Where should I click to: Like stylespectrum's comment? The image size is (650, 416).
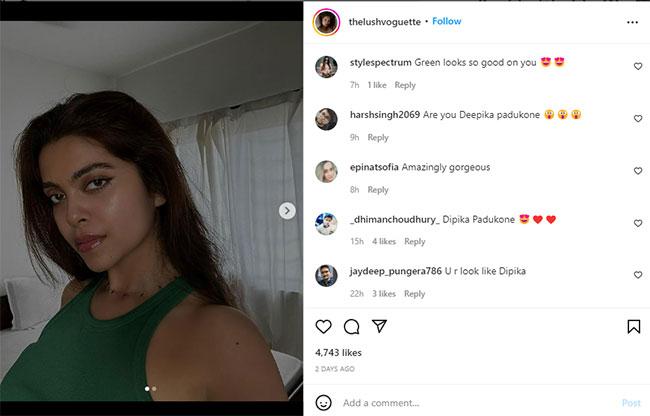638,66
